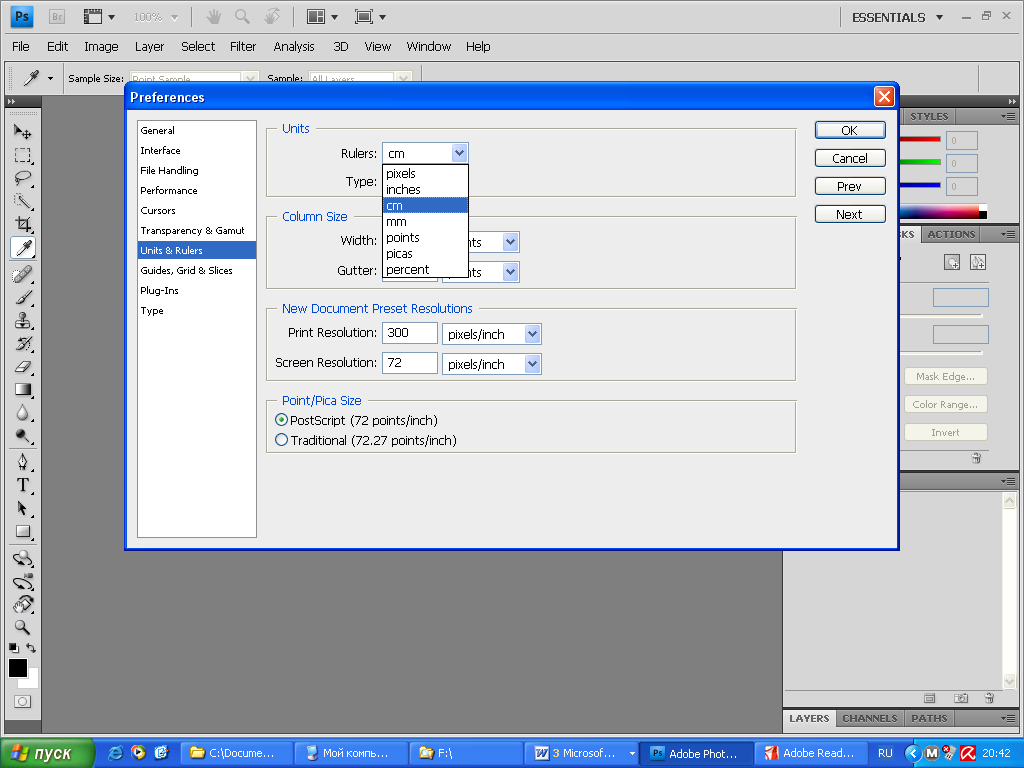Switch to the Channels tab
This screenshot has width=1024, height=768.
point(869,718)
